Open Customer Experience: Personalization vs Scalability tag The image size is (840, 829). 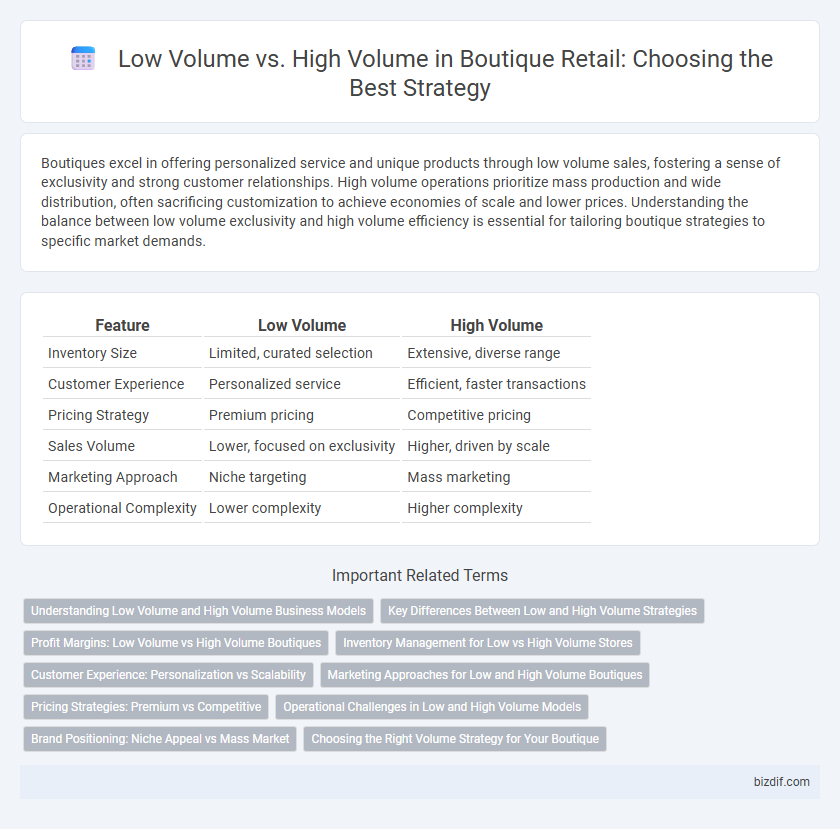click(168, 675)
